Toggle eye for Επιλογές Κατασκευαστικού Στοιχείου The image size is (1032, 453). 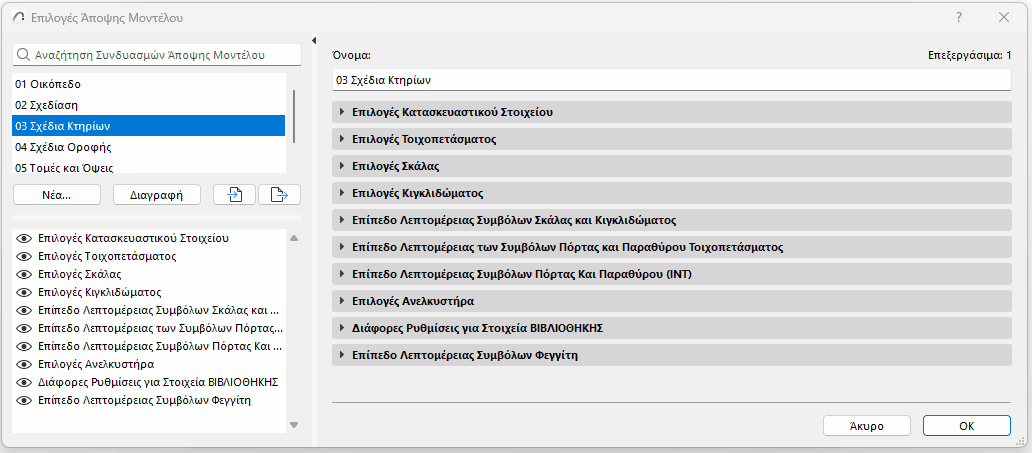25,239
